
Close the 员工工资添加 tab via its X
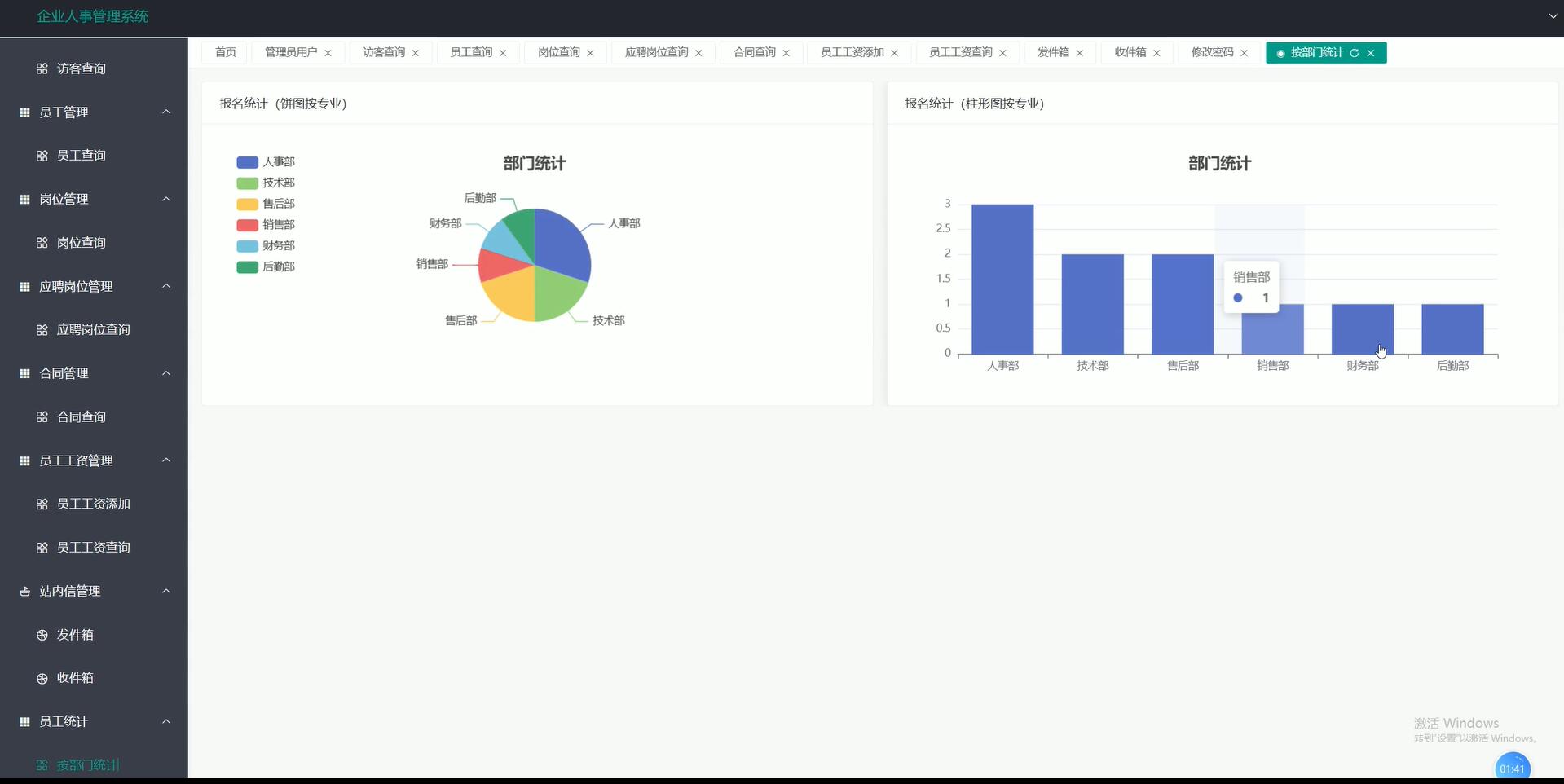pyautogui.click(x=894, y=53)
